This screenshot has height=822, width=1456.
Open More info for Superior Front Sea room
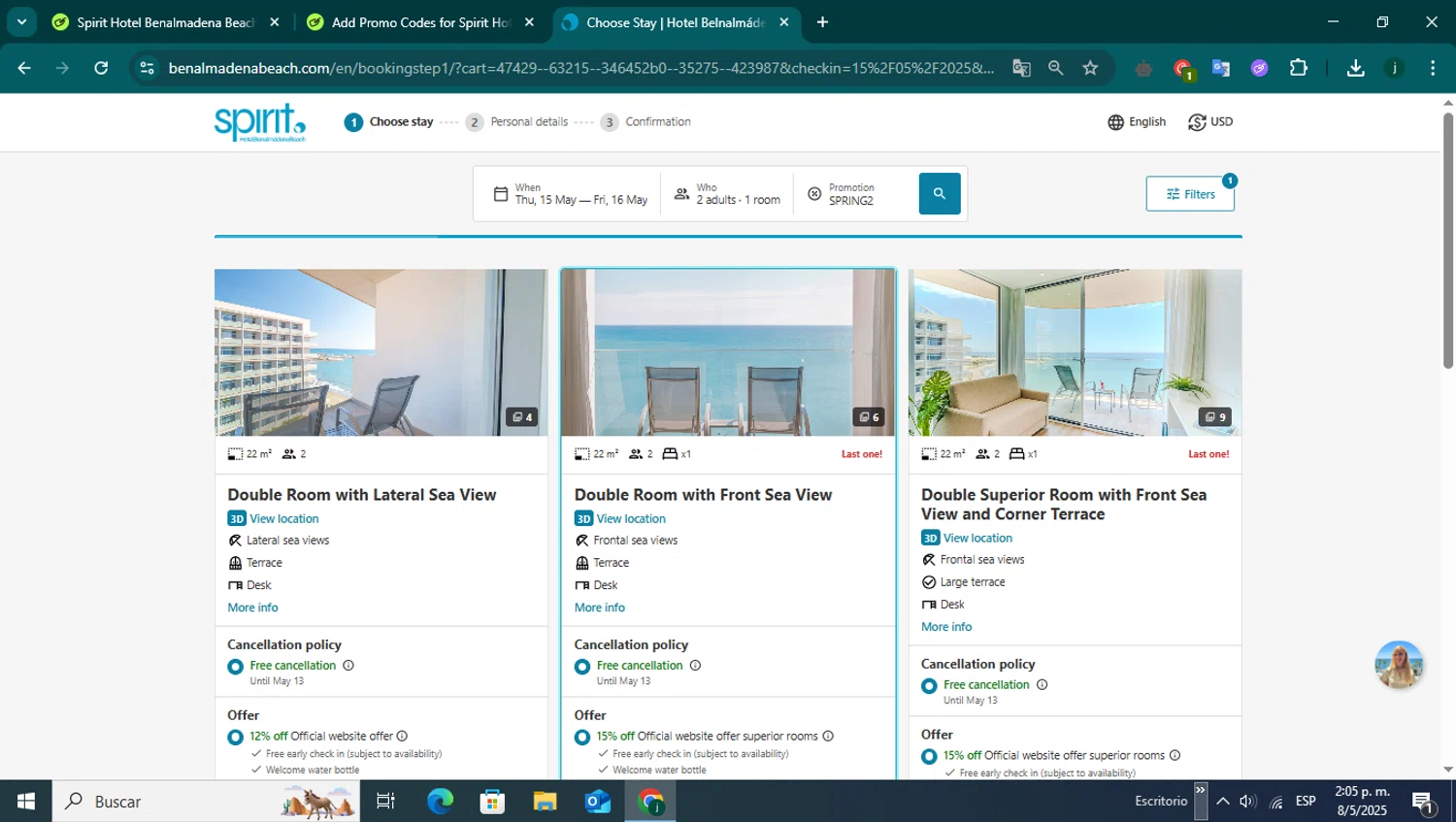click(946, 628)
